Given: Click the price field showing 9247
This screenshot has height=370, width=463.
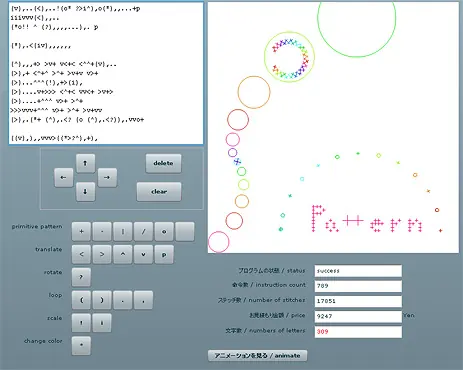Looking at the screenshot, I should (x=358, y=316).
